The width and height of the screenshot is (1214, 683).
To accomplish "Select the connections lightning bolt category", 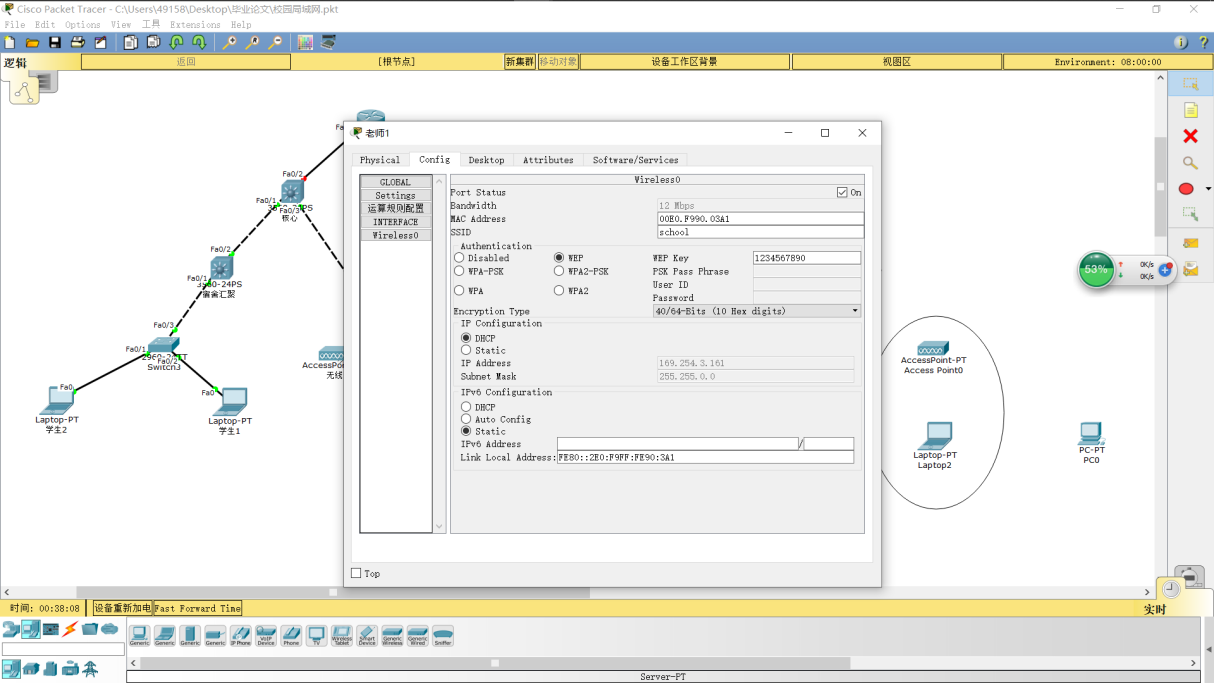I will 70,629.
